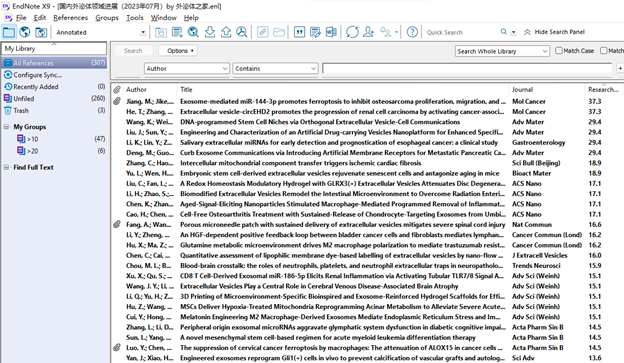Sort by Research Notes column header

[x=603, y=90]
